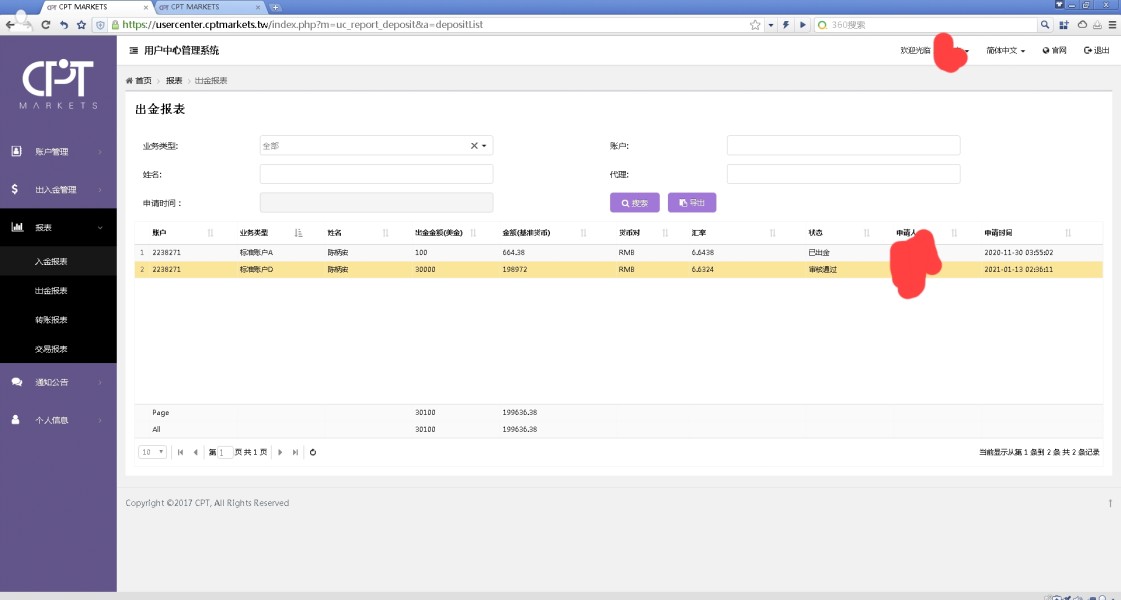The image size is (1121, 600).
Task: Click the table refresh icon in pager
Action: [x=313, y=452]
